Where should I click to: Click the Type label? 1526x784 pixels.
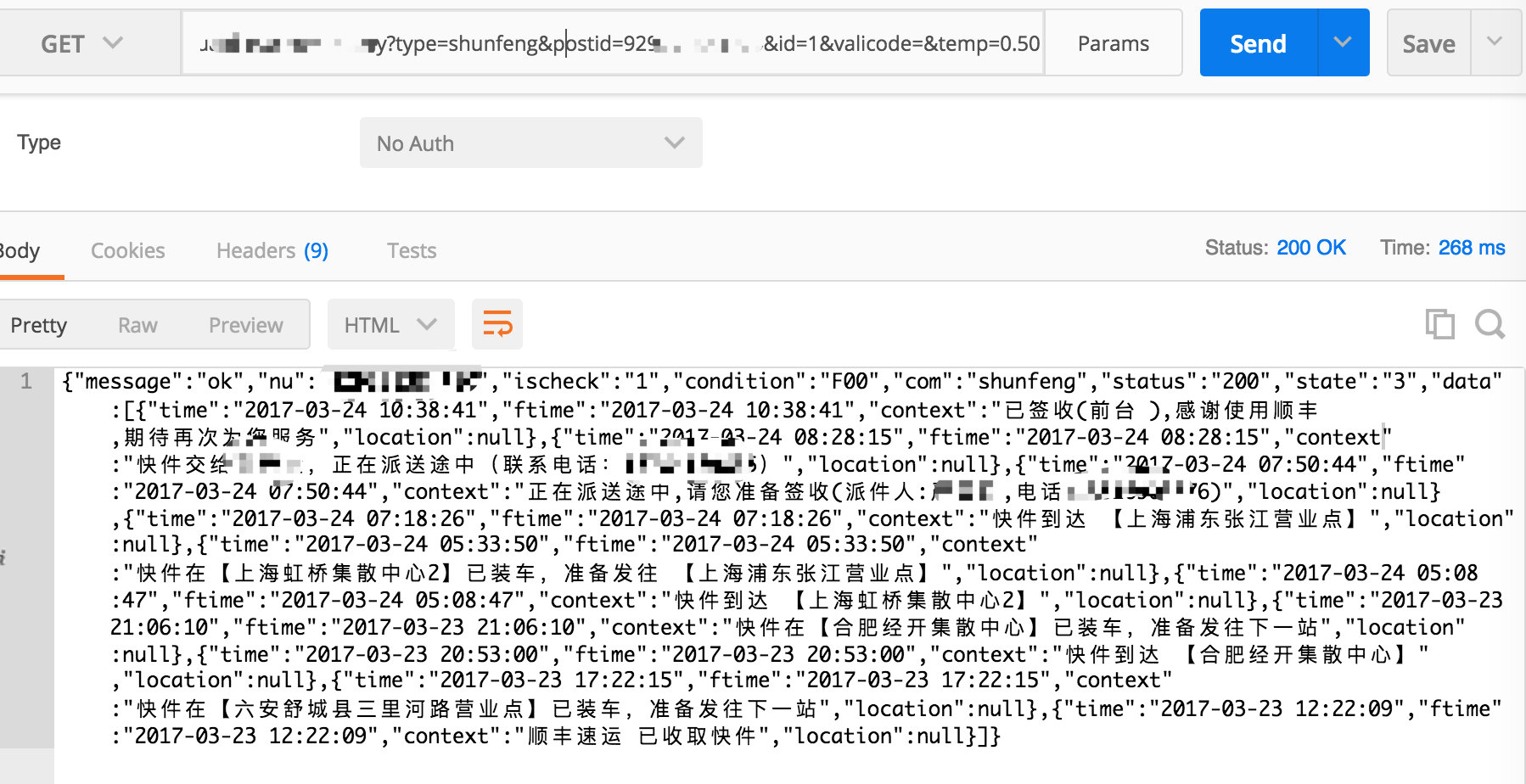point(39,143)
